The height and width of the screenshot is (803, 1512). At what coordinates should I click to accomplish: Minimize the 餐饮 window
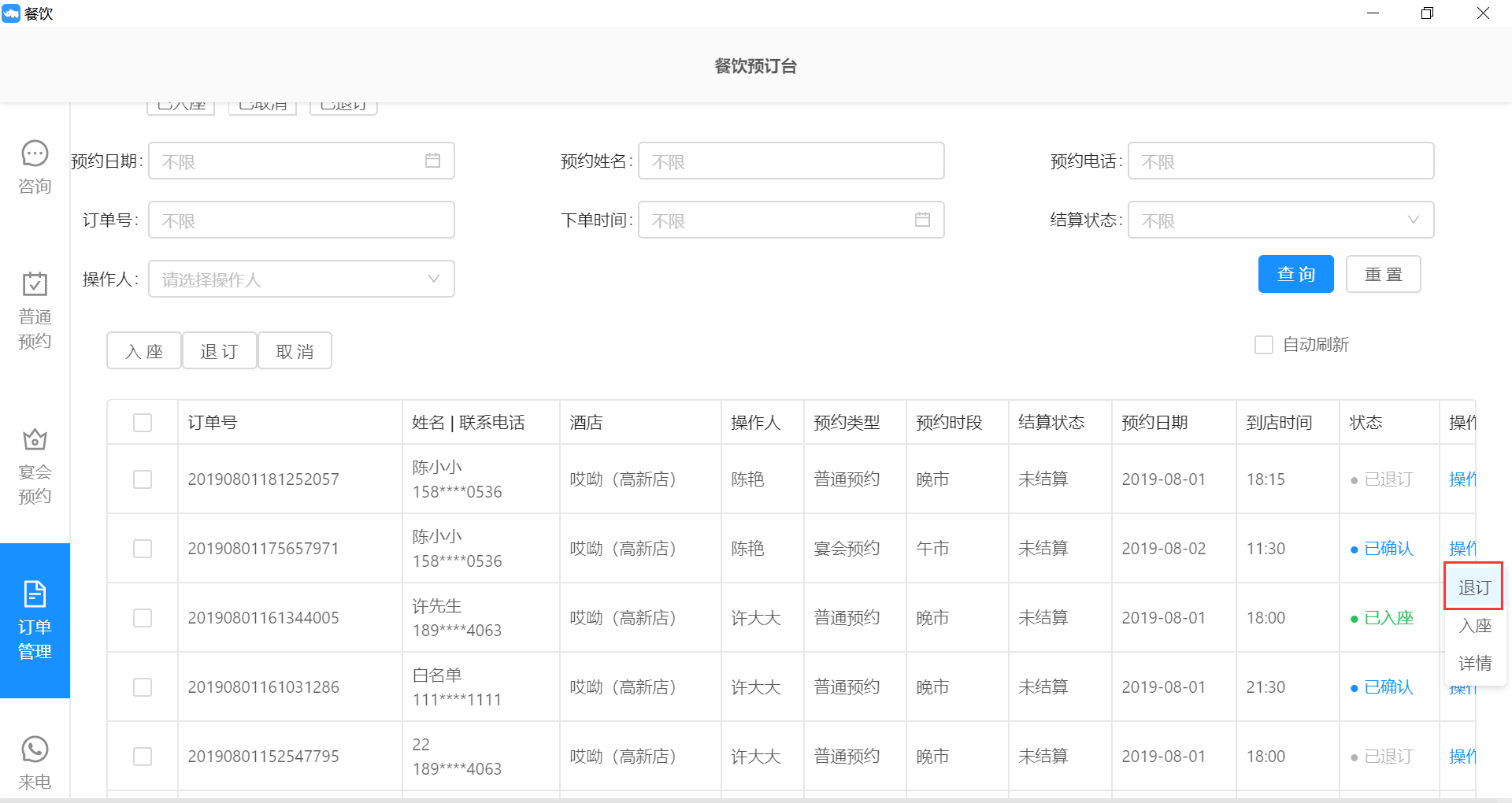[1373, 13]
